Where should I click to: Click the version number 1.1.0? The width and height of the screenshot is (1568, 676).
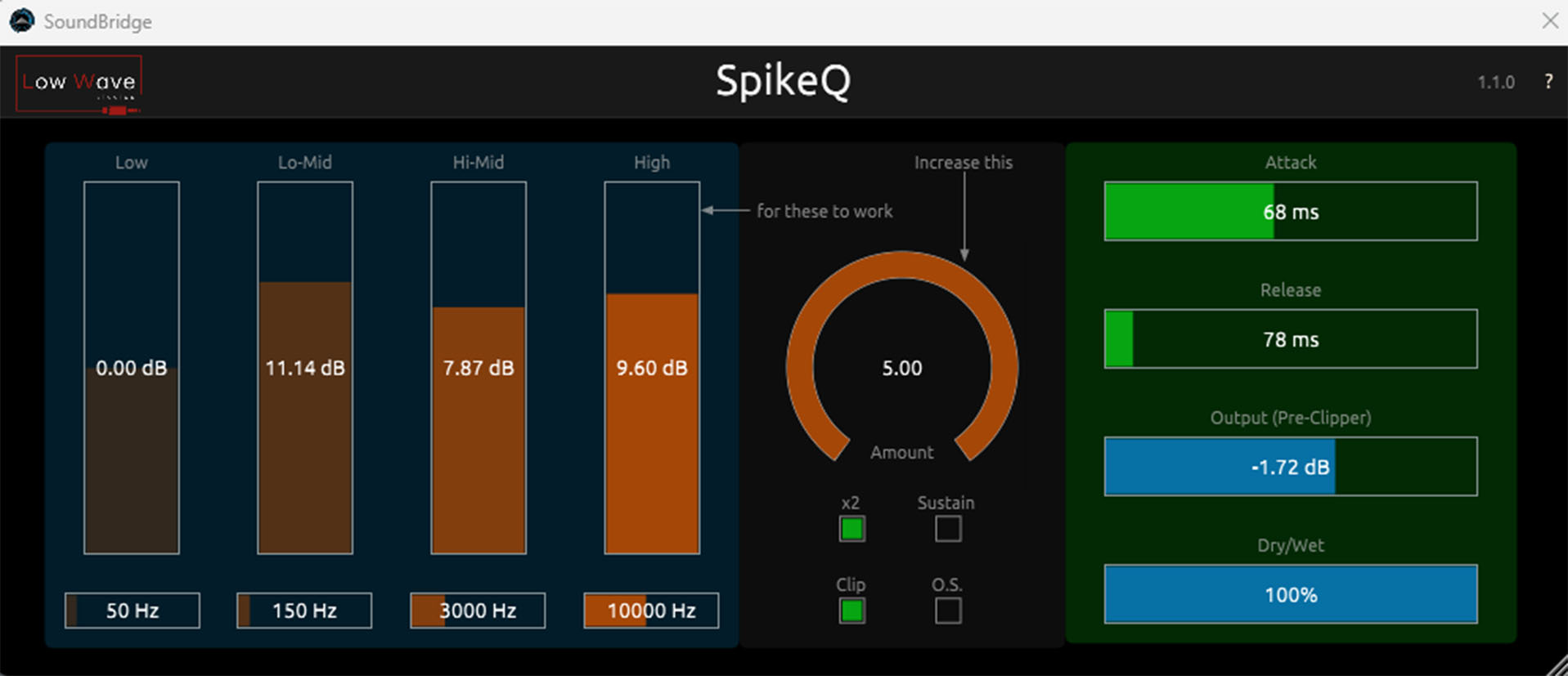[1496, 83]
